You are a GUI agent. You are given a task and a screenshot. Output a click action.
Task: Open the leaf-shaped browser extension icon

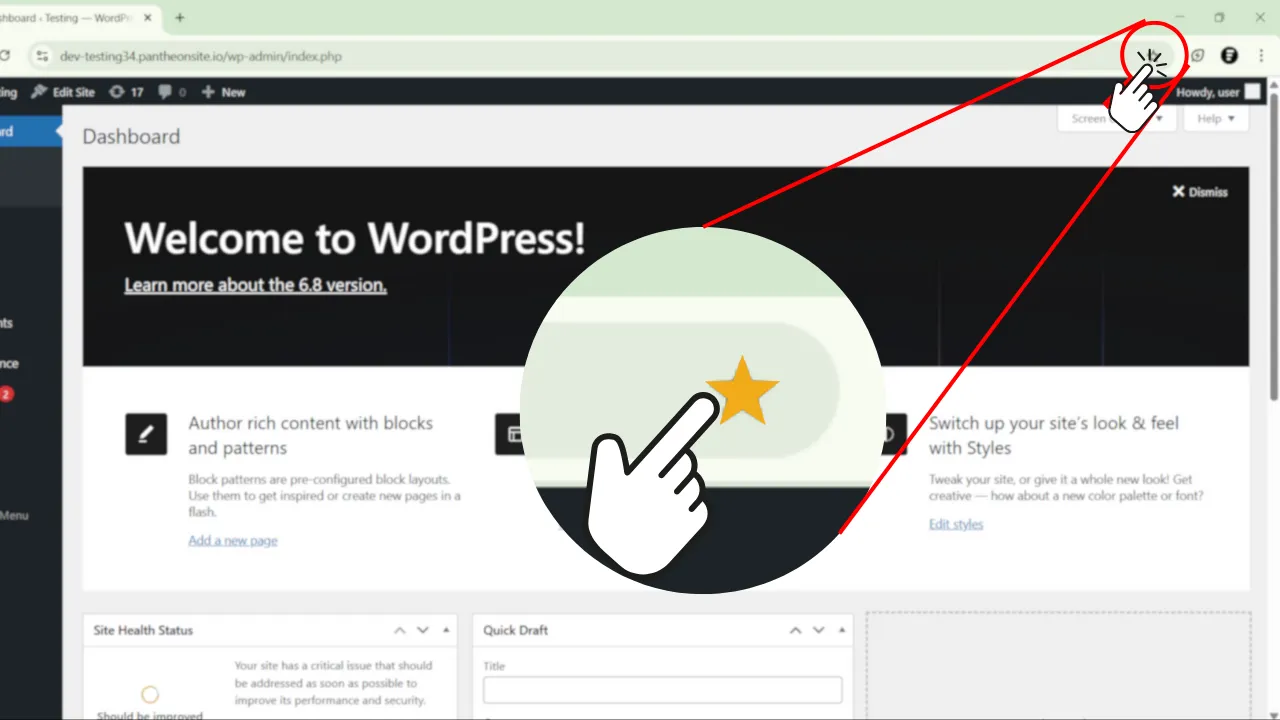pos(1197,56)
